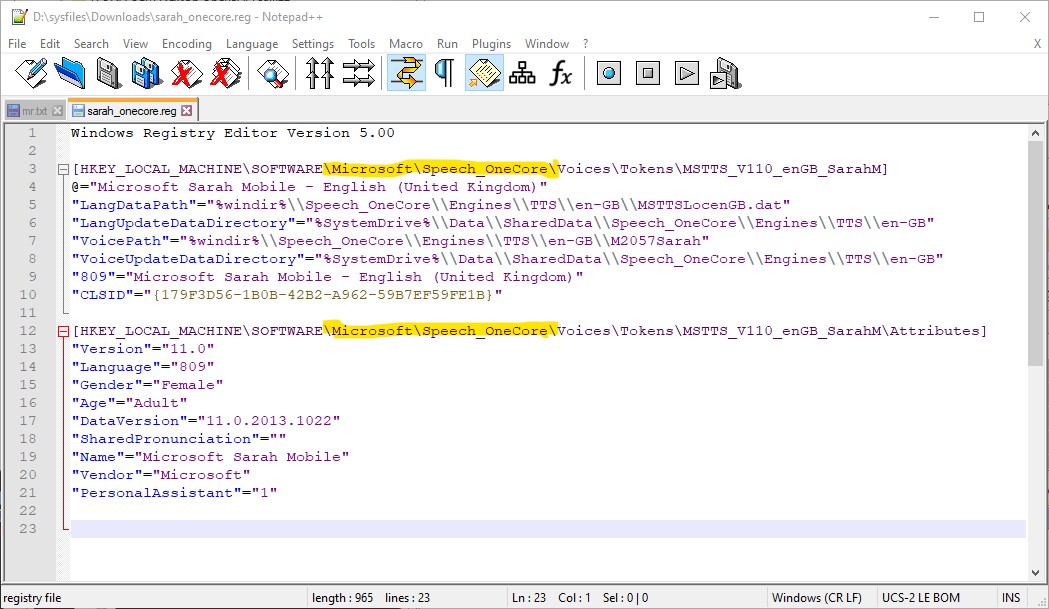The height and width of the screenshot is (609, 1049).
Task: Click the Save file floppy icon
Action: [108, 73]
